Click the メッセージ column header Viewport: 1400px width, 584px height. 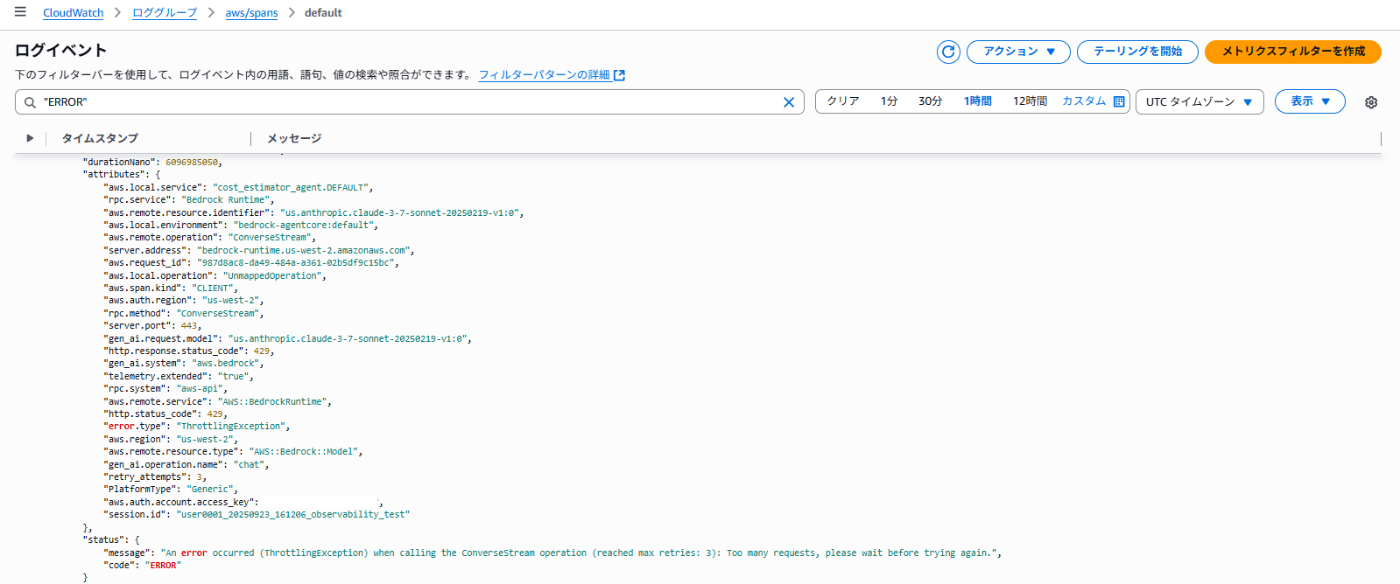point(294,138)
